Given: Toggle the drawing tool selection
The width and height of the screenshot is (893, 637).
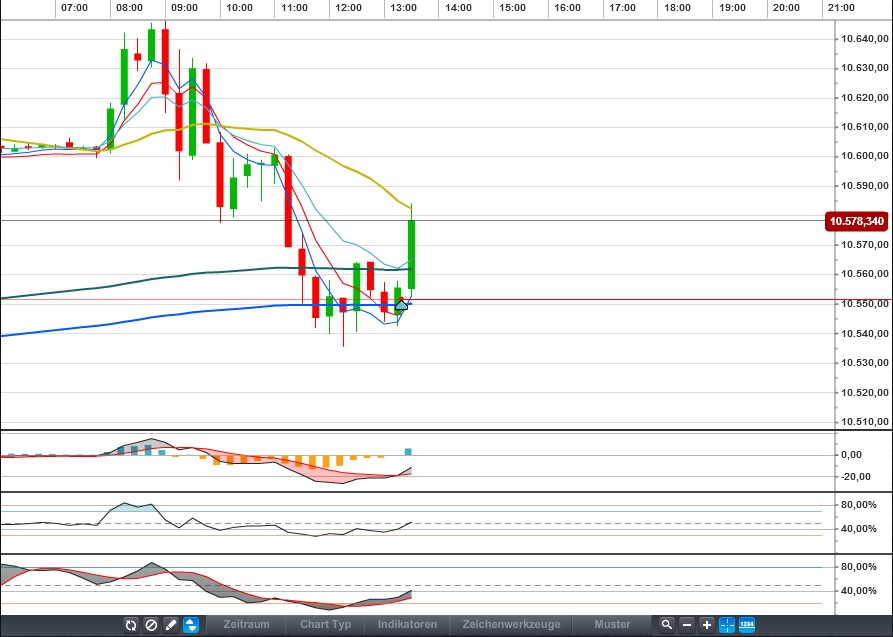Looking at the screenshot, I should 170,625.
